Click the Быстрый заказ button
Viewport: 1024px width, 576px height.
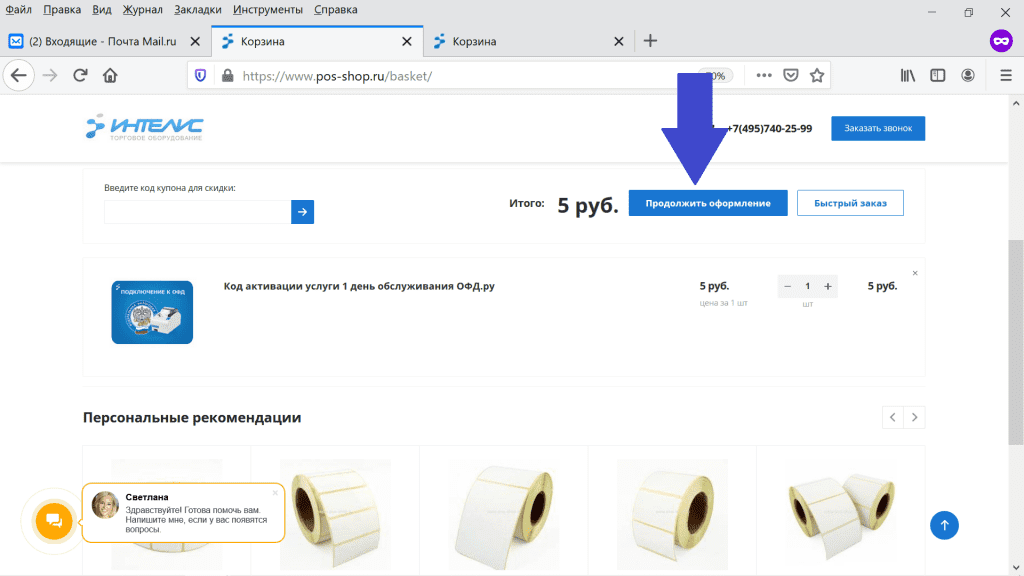(850, 203)
